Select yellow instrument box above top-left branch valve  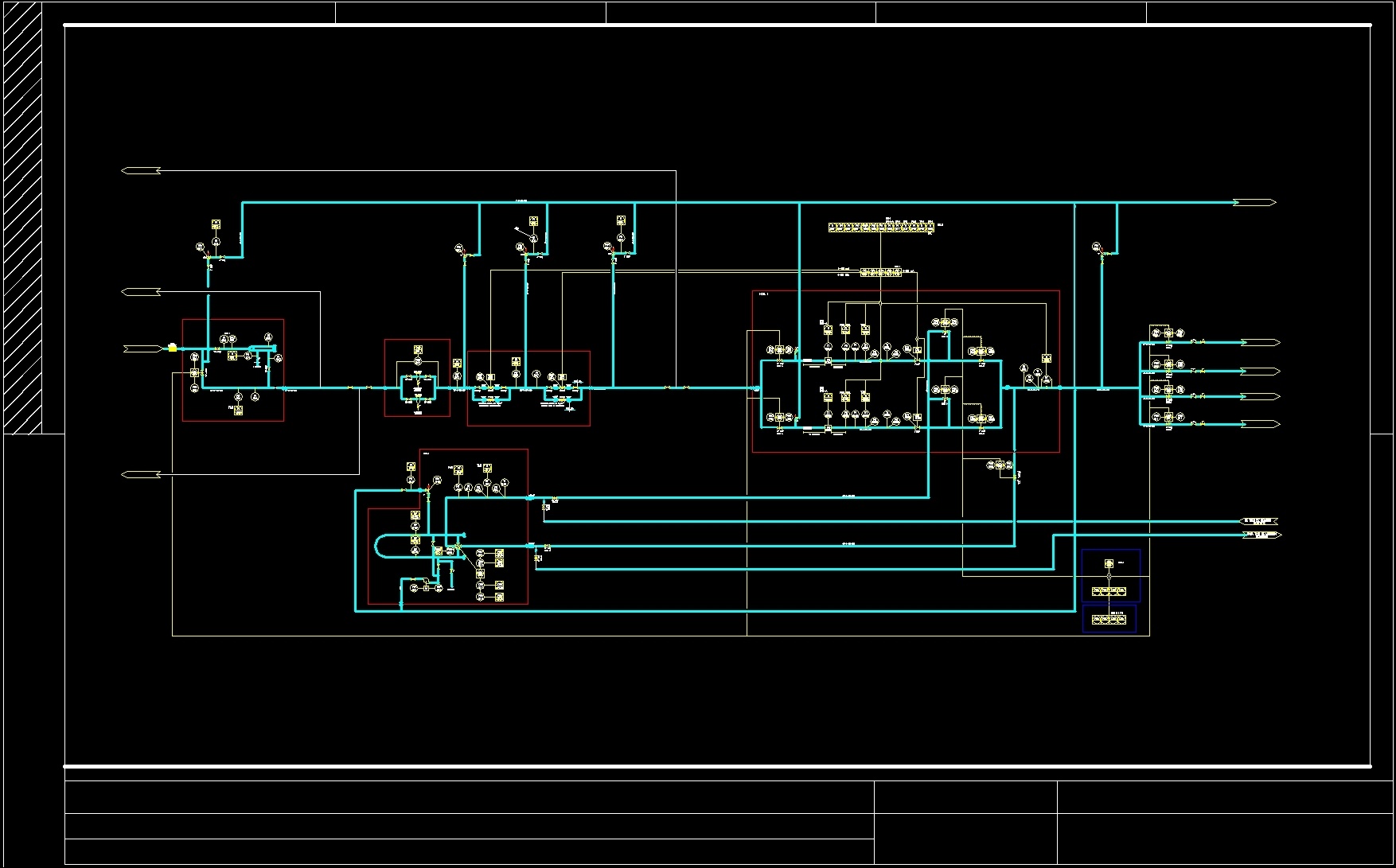tap(216, 224)
